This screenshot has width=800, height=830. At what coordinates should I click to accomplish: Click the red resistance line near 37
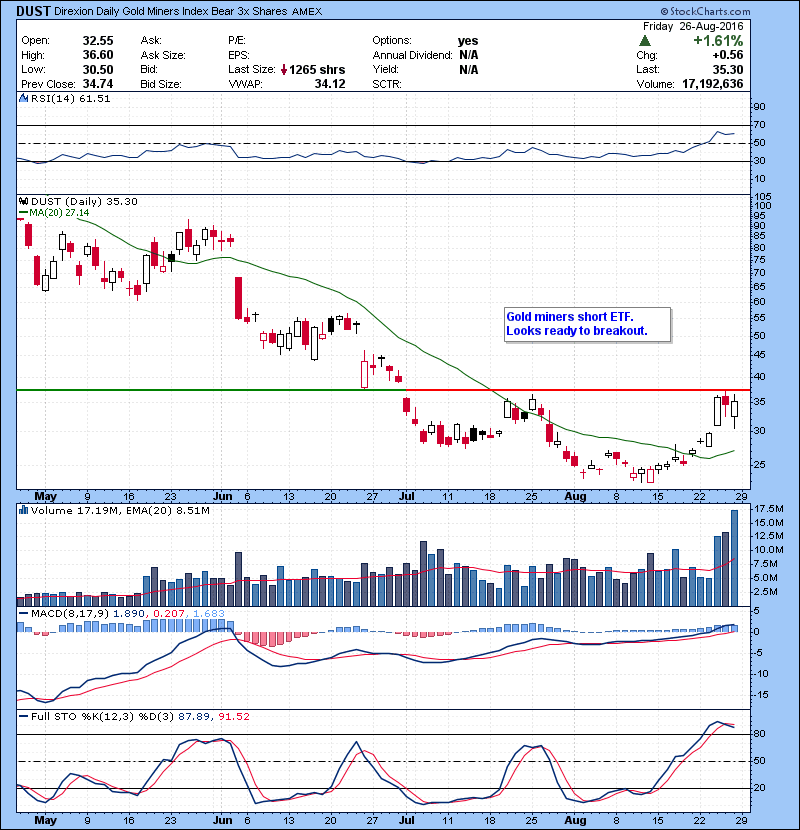click(x=577, y=390)
